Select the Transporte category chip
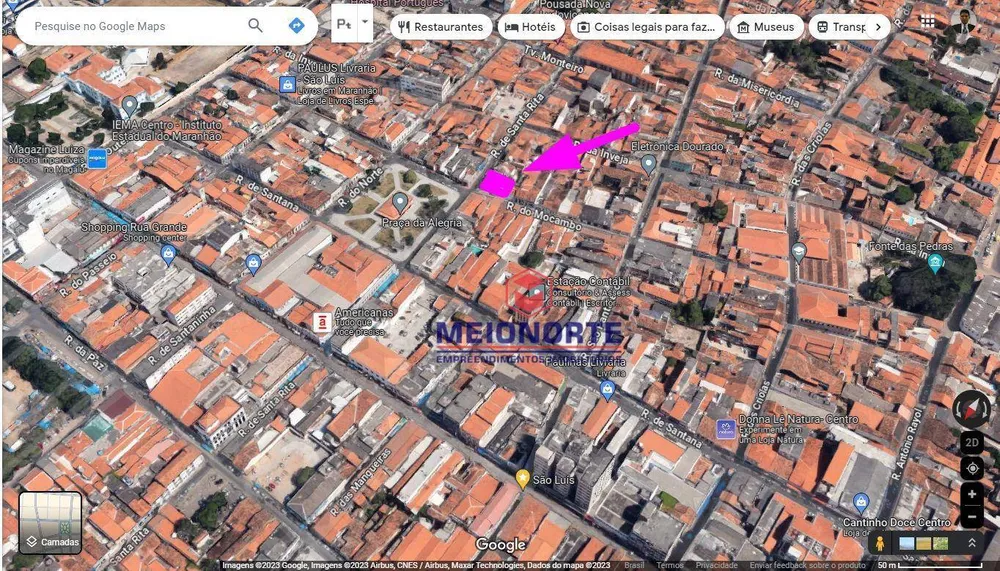1000x571 pixels. pos(841,27)
